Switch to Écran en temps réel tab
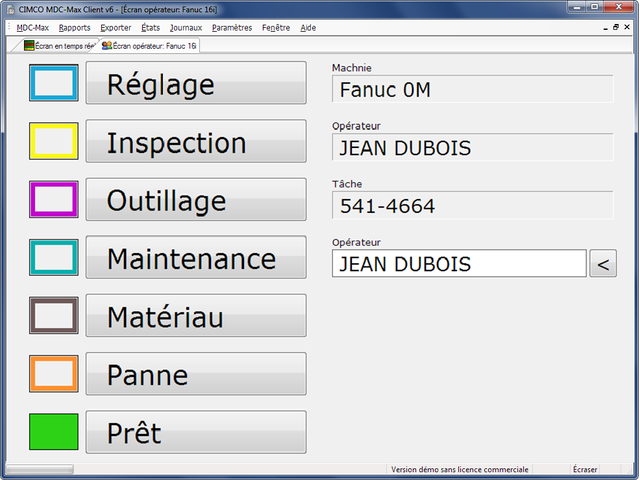This screenshot has height=480, width=640. tap(58, 46)
